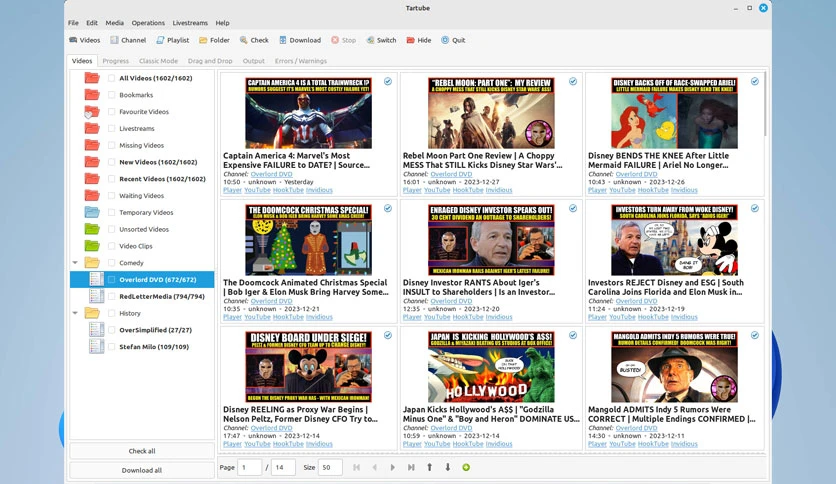Click the blue Temporary Videos folder icon
This screenshot has height=484, width=836.
click(92, 212)
